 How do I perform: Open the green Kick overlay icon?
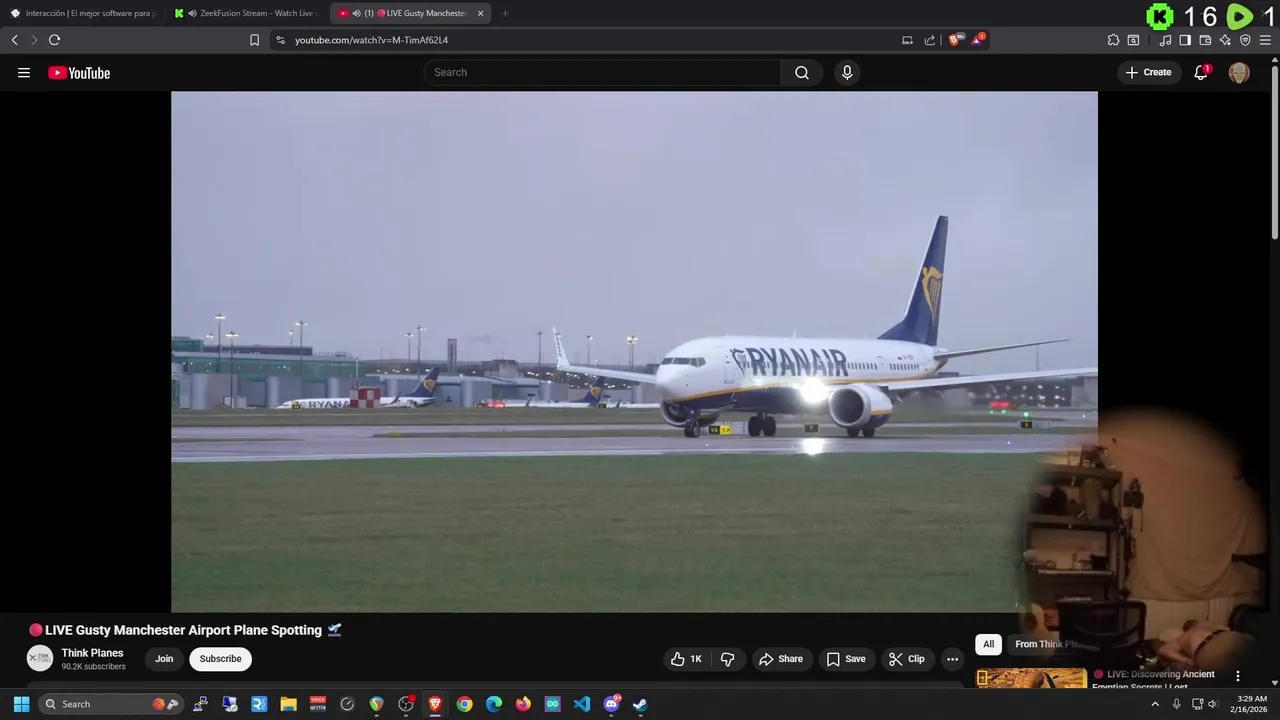(x=1160, y=16)
